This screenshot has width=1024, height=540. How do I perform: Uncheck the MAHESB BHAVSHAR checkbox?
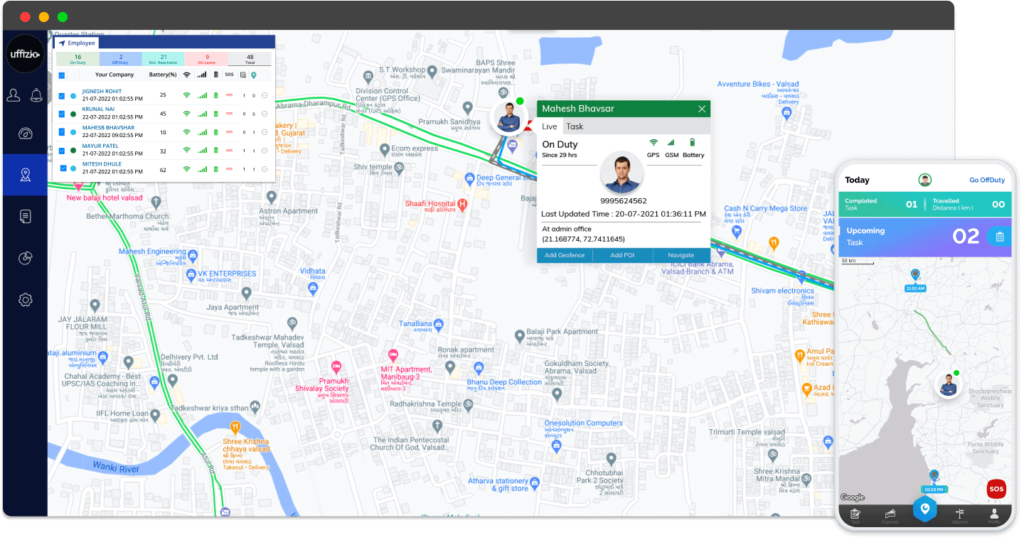click(x=62, y=132)
